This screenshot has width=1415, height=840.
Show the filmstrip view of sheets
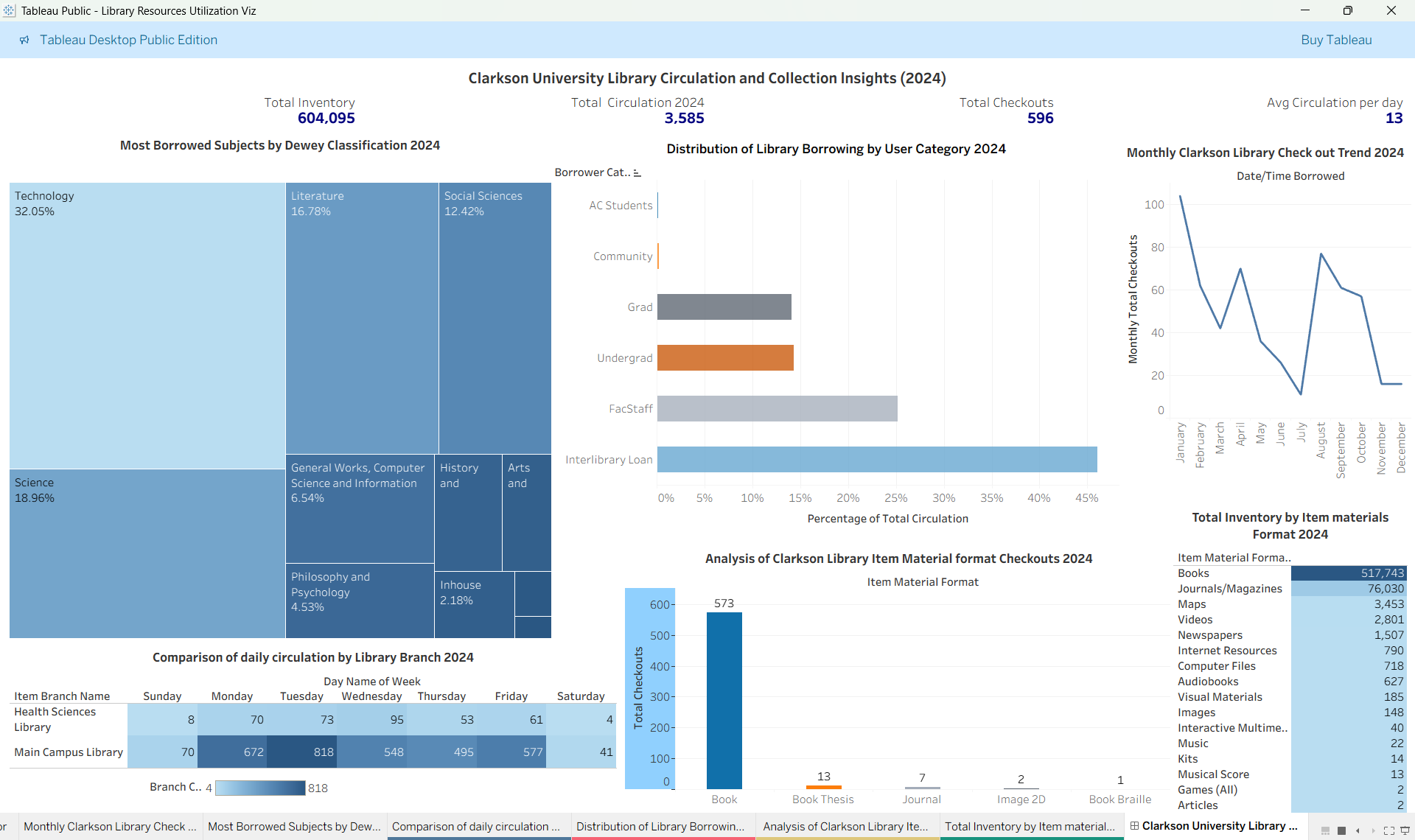tap(1325, 830)
